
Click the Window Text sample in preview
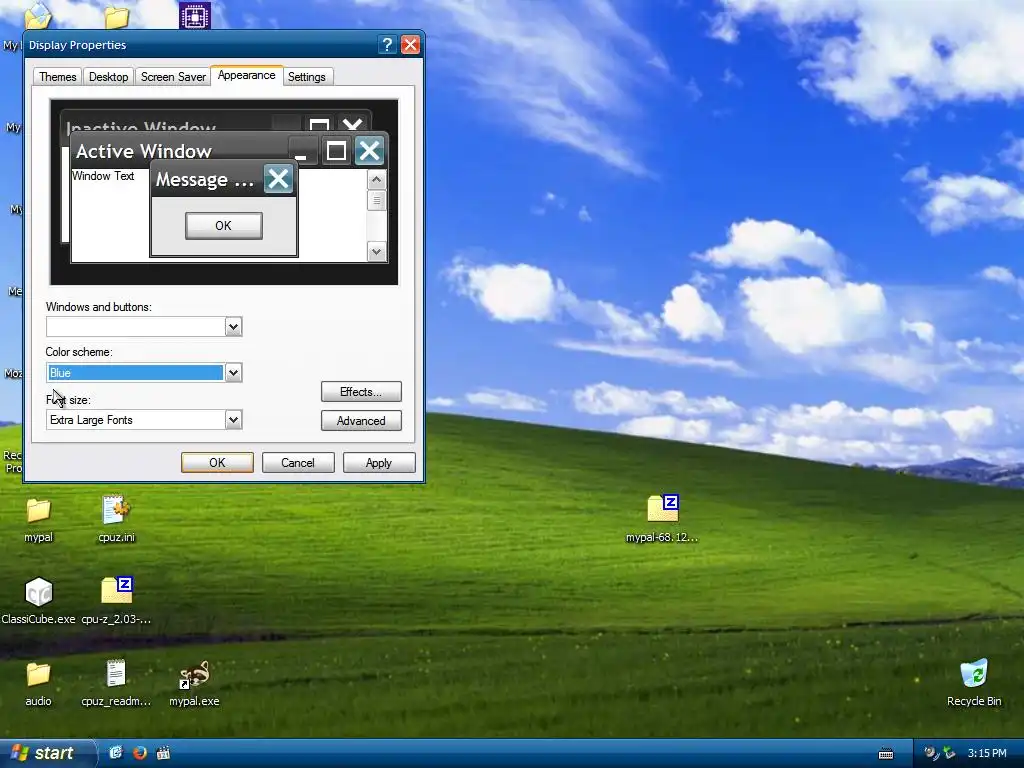[103, 176]
